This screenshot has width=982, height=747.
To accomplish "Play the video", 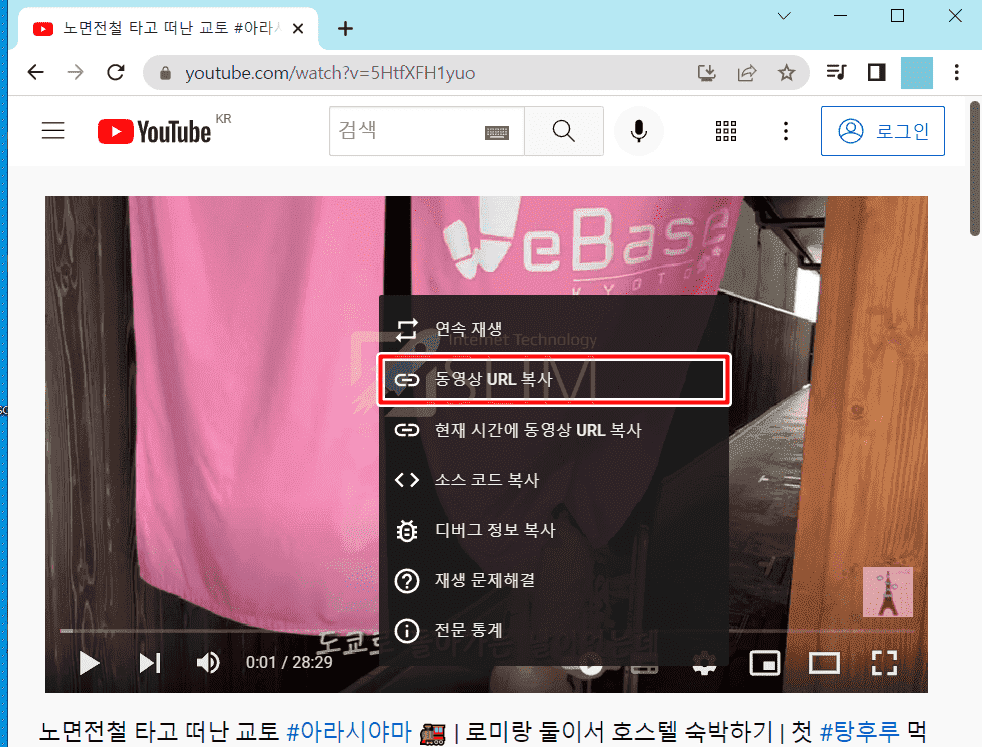I will point(89,663).
